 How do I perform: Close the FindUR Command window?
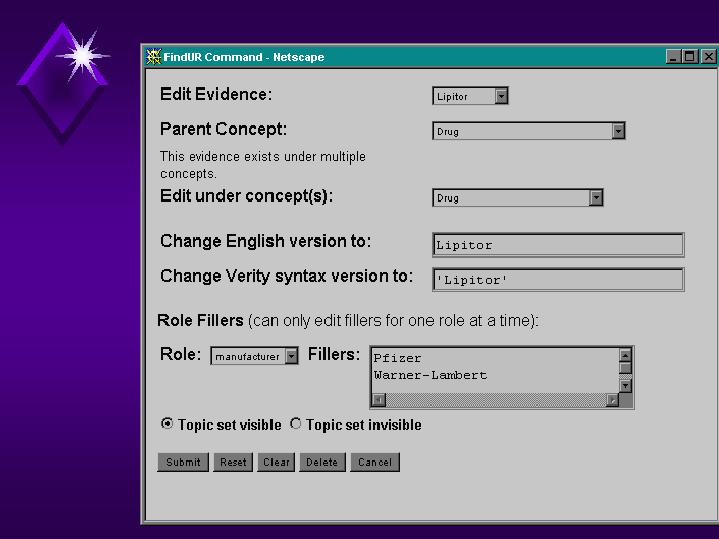(708, 56)
